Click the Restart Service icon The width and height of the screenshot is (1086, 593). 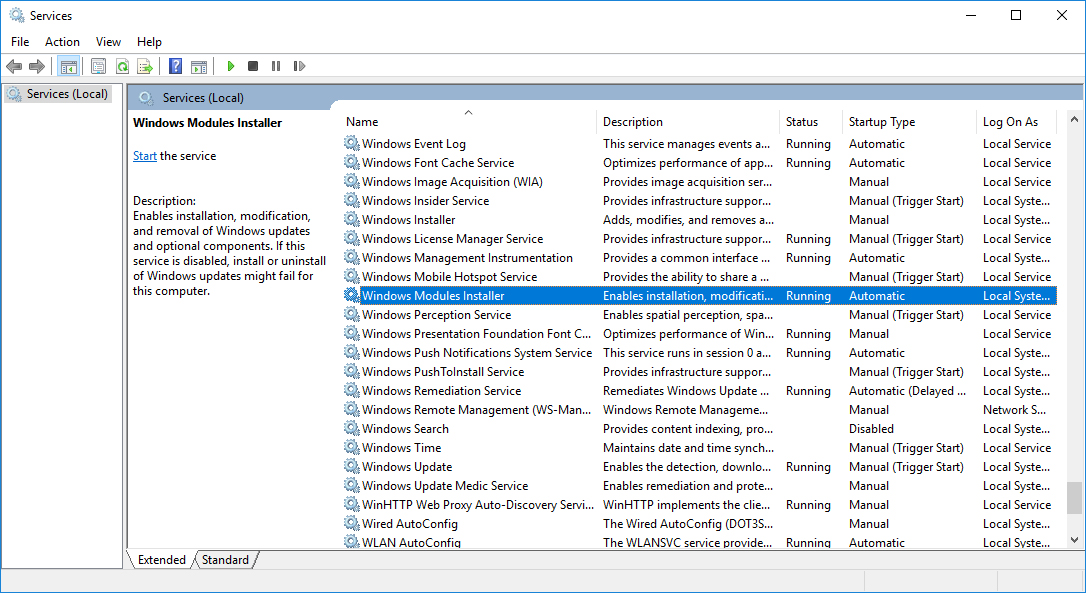pos(299,67)
